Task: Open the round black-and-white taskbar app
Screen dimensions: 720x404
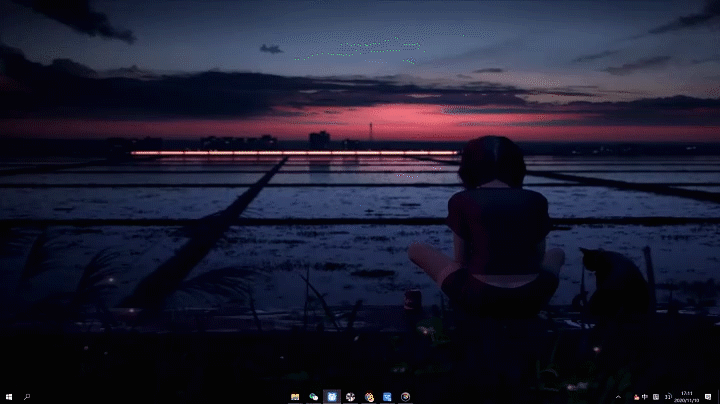Action: tap(351, 396)
